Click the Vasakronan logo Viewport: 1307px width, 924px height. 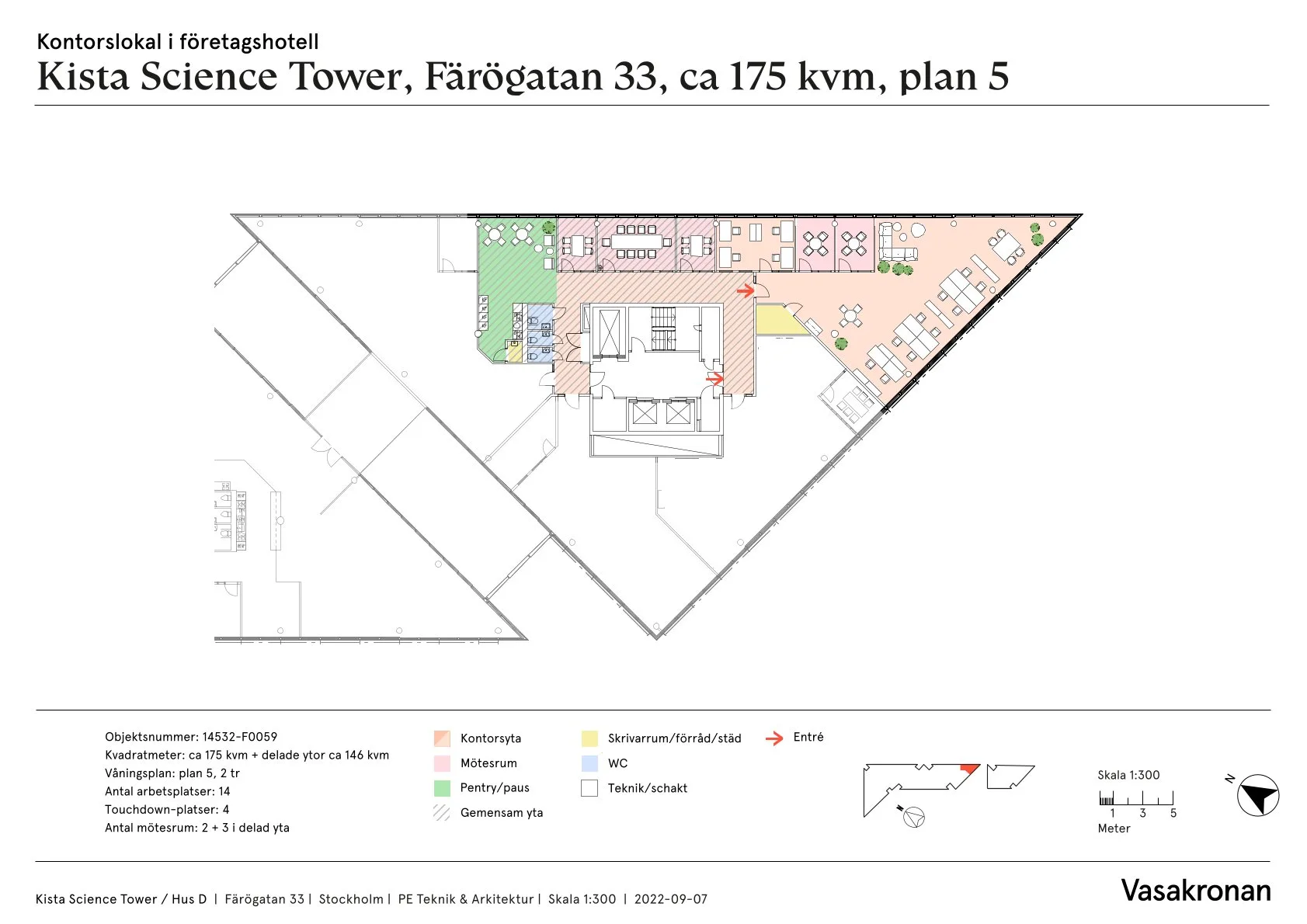point(1196,891)
